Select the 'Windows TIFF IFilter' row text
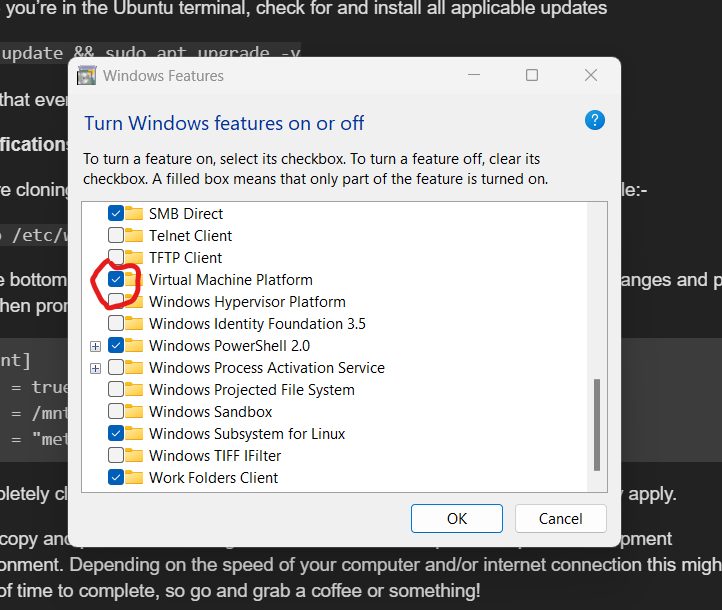The width and height of the screenshot is (722, 610). click(x=215, y=456)
